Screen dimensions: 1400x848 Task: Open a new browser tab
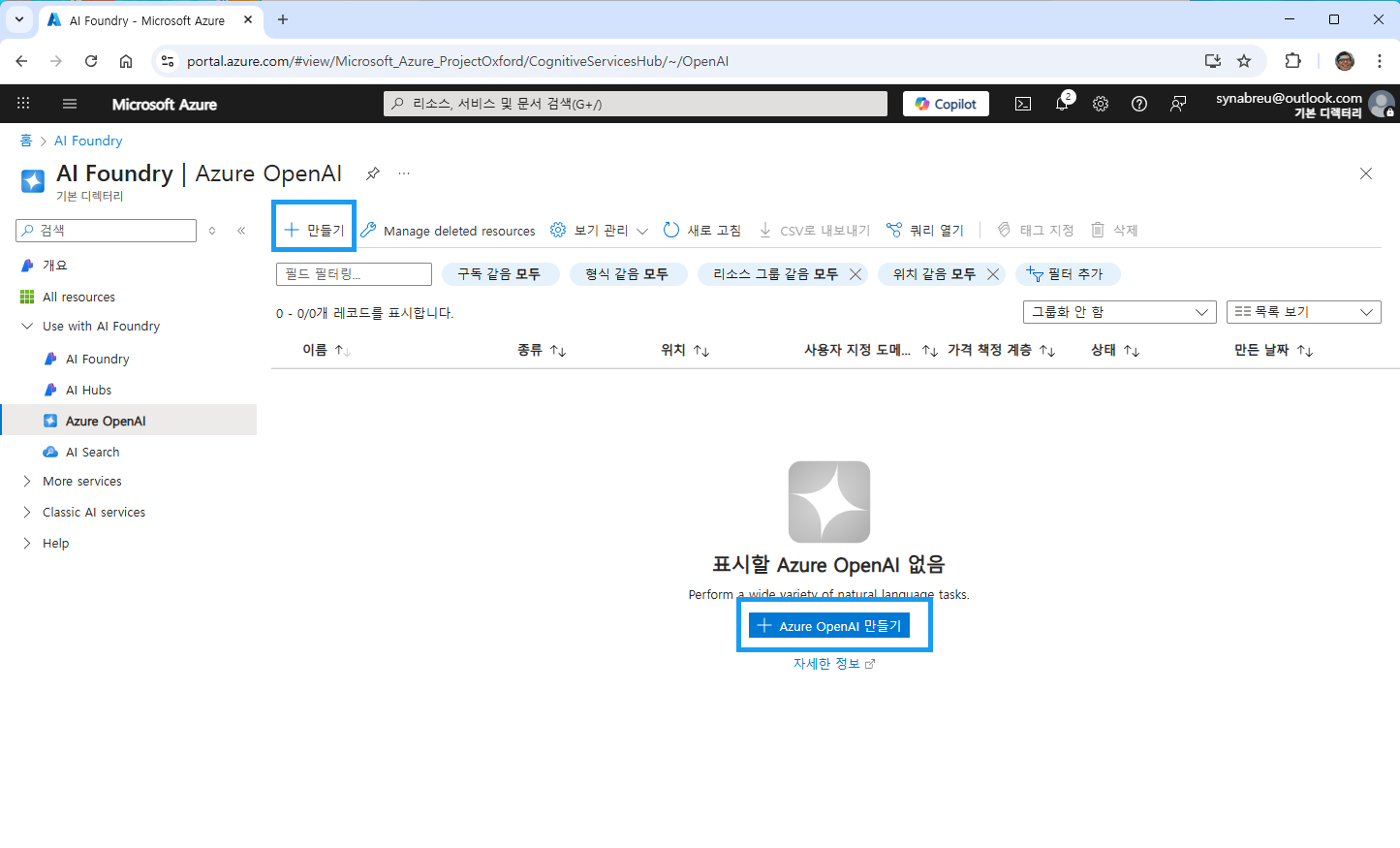pyautogui.click(x=283, y=19)
